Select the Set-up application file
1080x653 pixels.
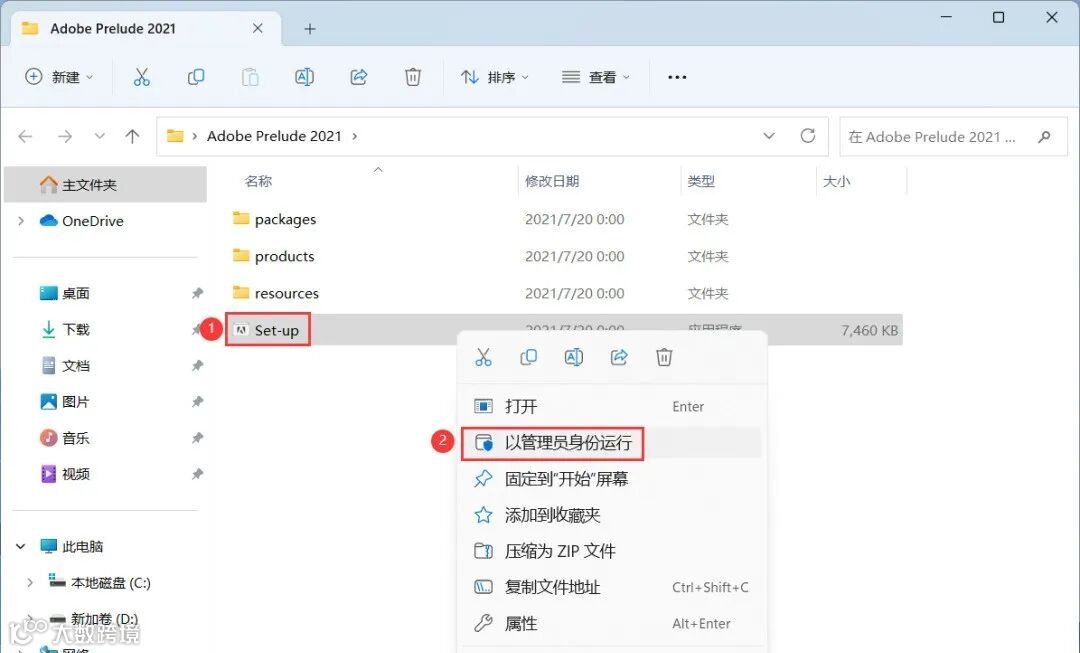tap(276, 331)
